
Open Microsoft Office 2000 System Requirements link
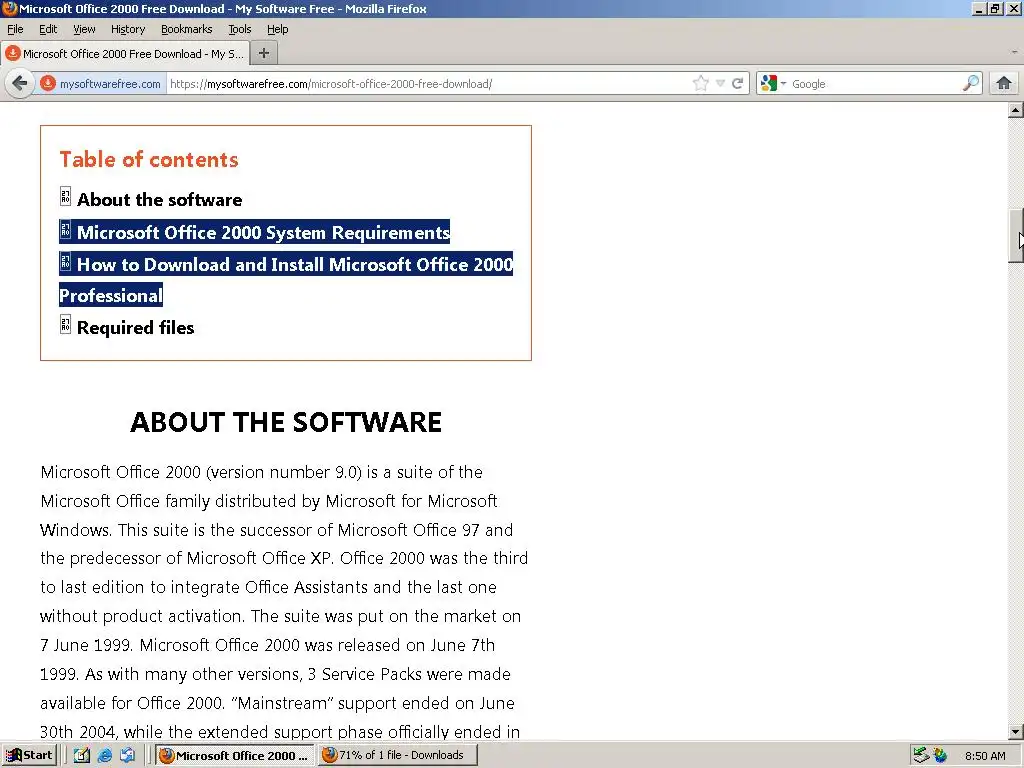[263, 232]
